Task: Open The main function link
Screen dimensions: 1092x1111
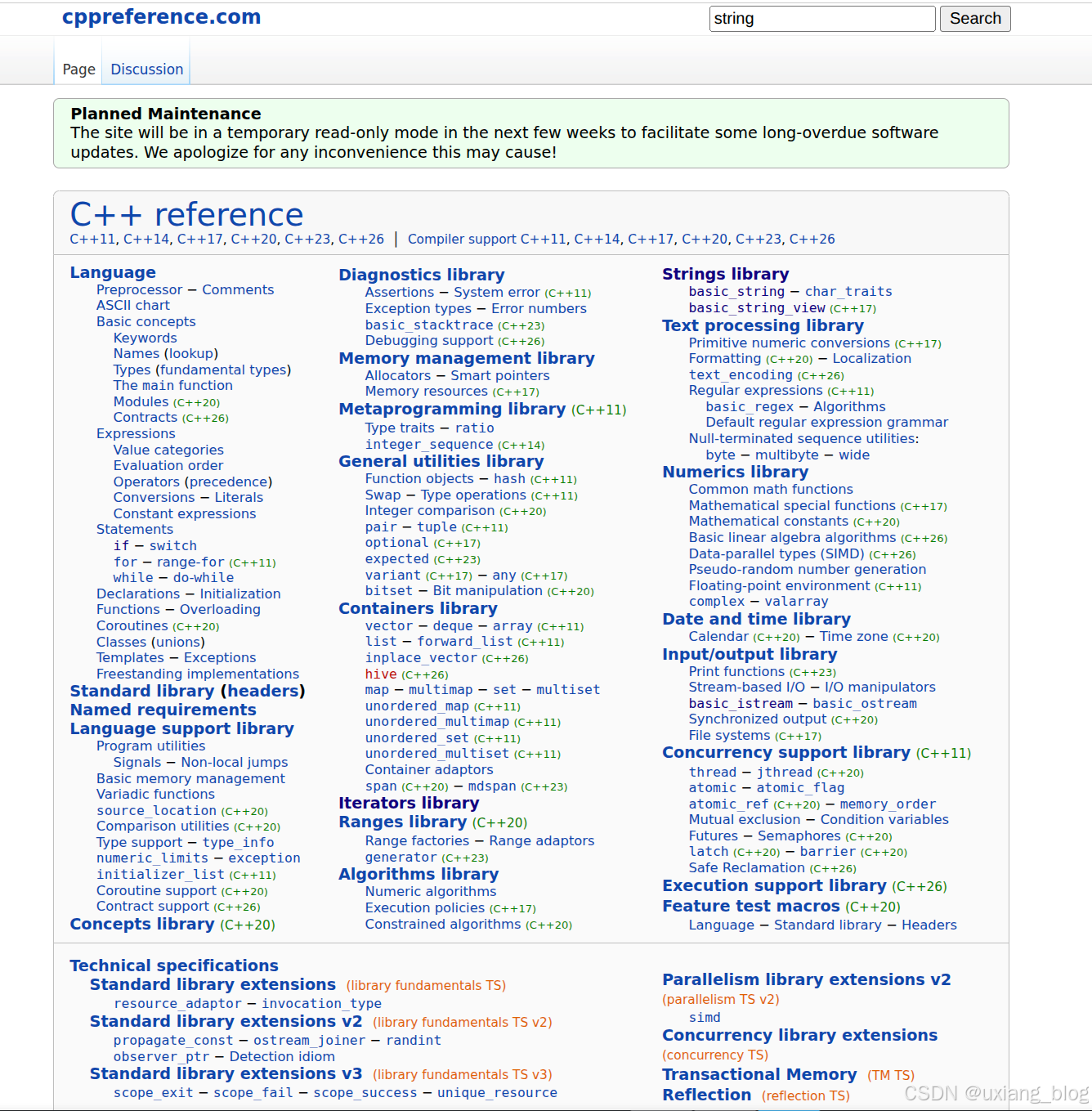Action: tap(173, 385)
